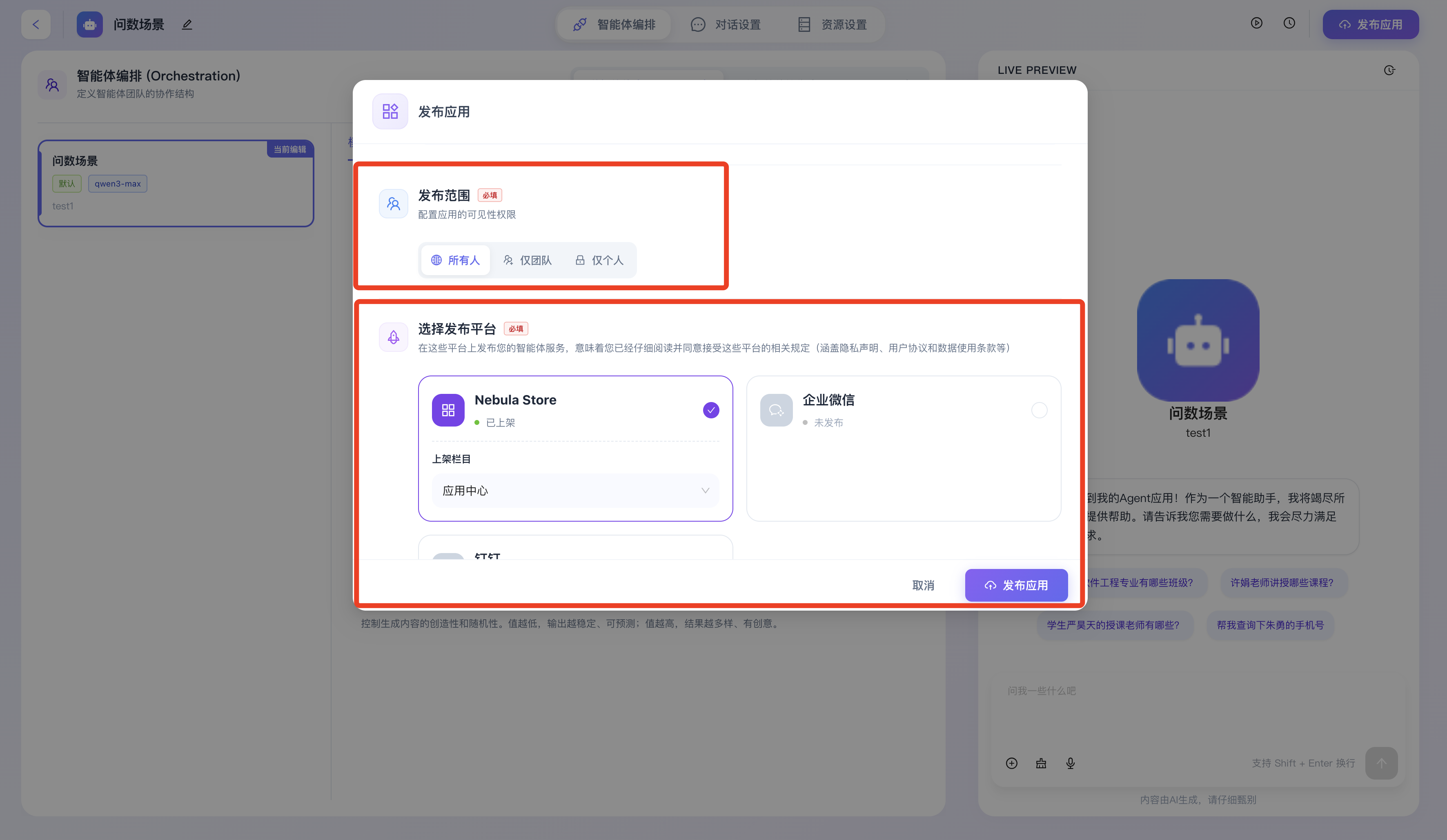Open the history clock icon

click(1289, 23)
